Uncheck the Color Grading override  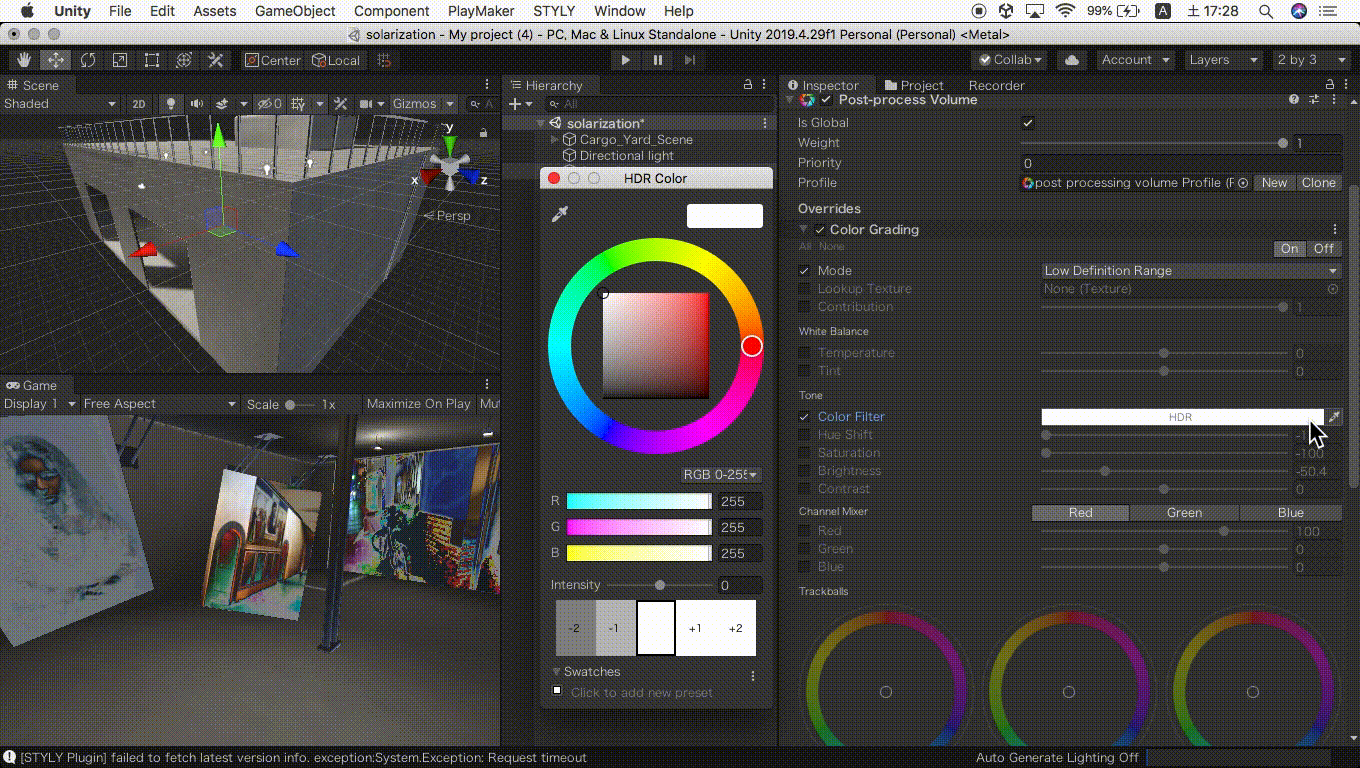820,229
